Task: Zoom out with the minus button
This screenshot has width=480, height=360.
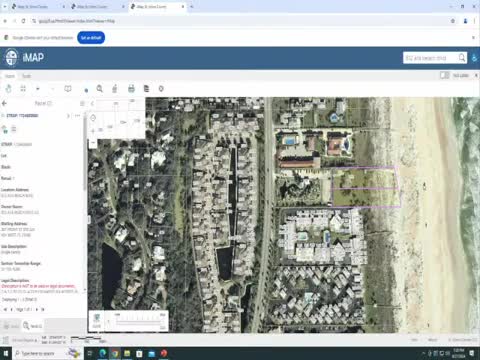Action: [93, 143]
